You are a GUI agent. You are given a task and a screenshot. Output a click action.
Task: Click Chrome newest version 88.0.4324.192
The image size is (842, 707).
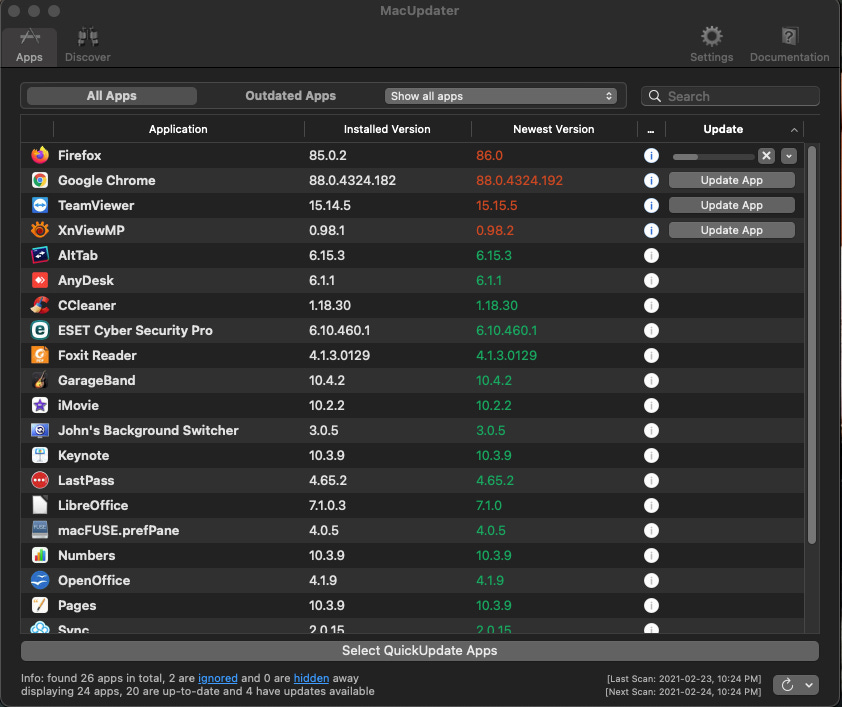[x=519, y=180]
